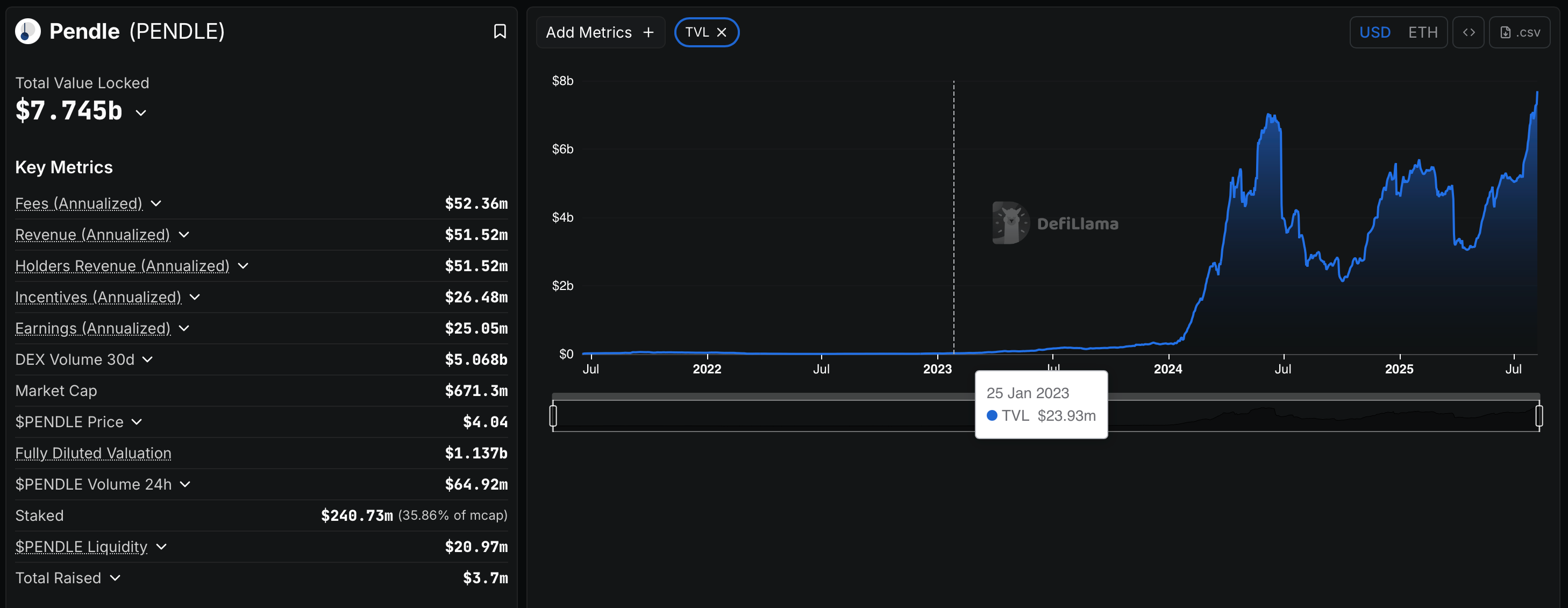Viewport: 1568px width, 608px height.
Task: Bookmark the Pendle protocol
Action: tap(499, 32)
